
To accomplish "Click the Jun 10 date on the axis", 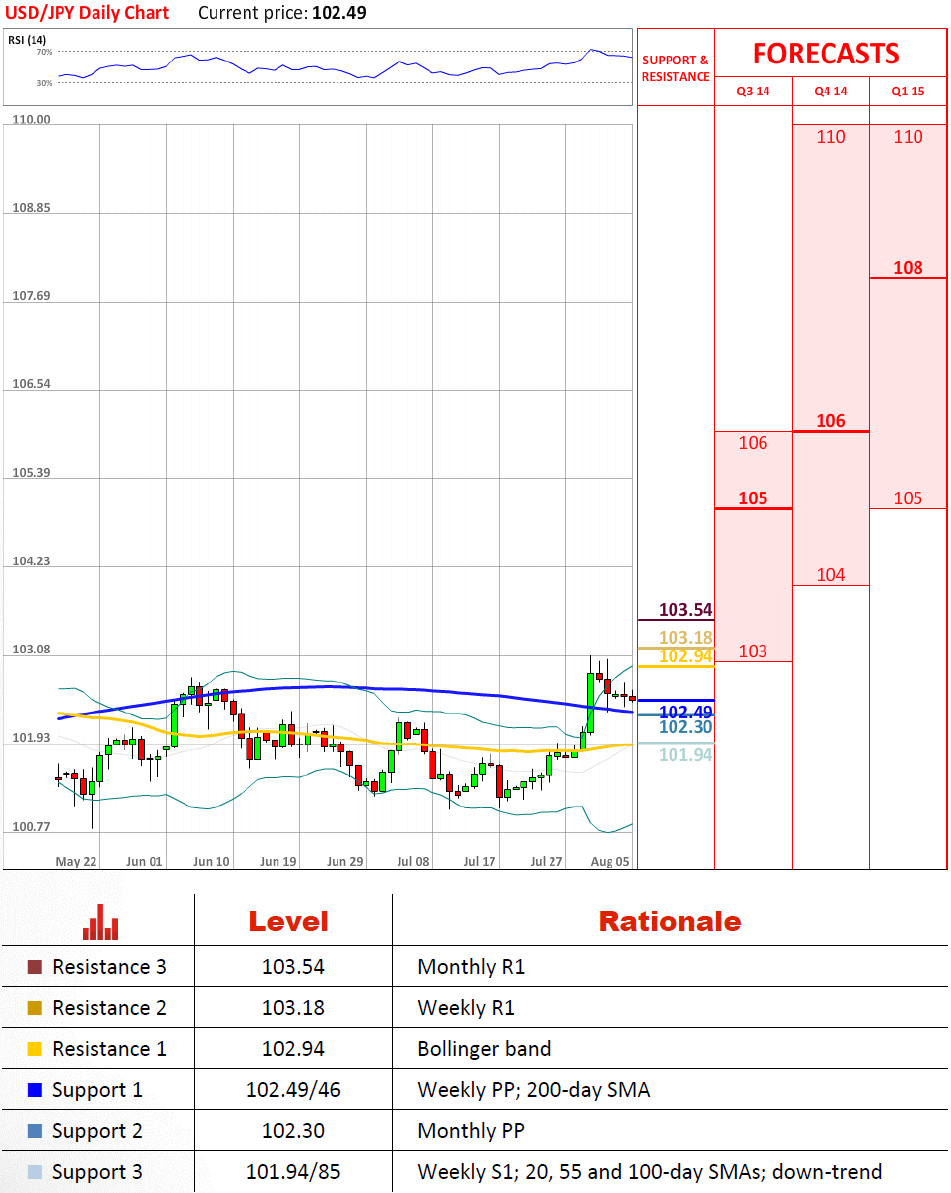I will point(211,862).
